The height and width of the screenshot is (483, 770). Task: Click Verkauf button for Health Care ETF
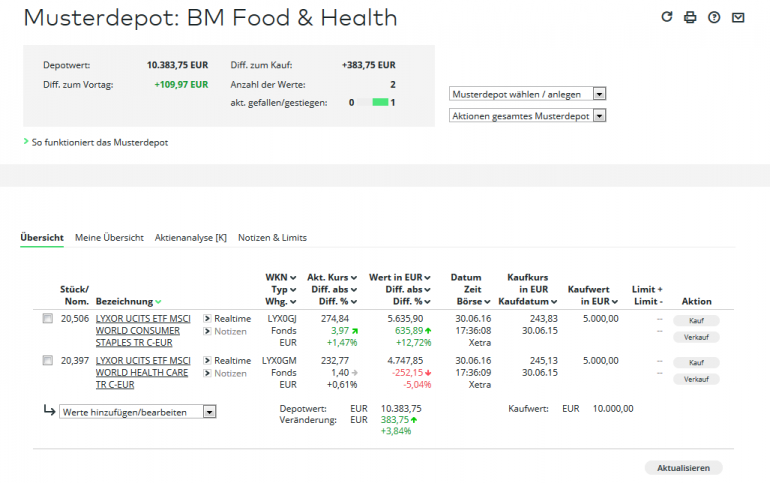point(696,379)
